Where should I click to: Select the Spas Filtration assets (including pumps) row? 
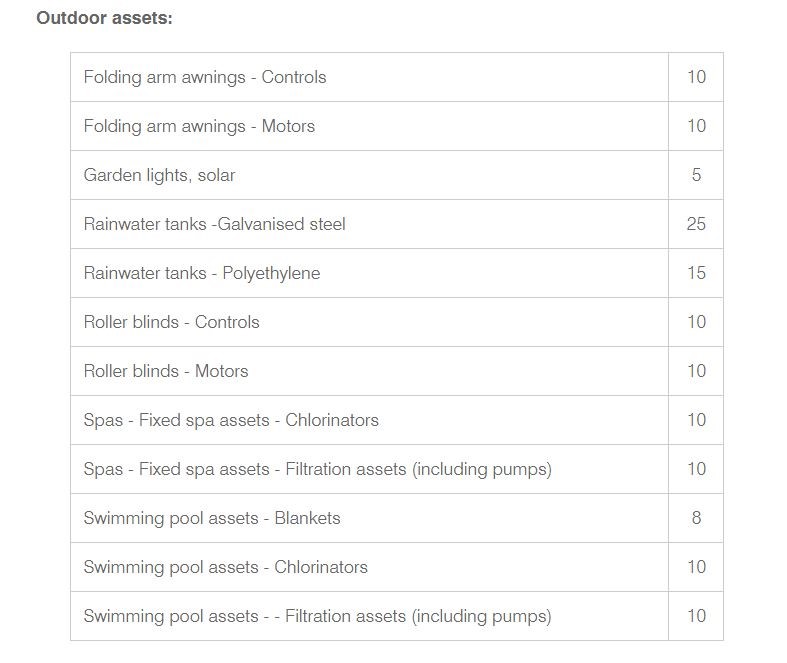[x=317, y=469]
